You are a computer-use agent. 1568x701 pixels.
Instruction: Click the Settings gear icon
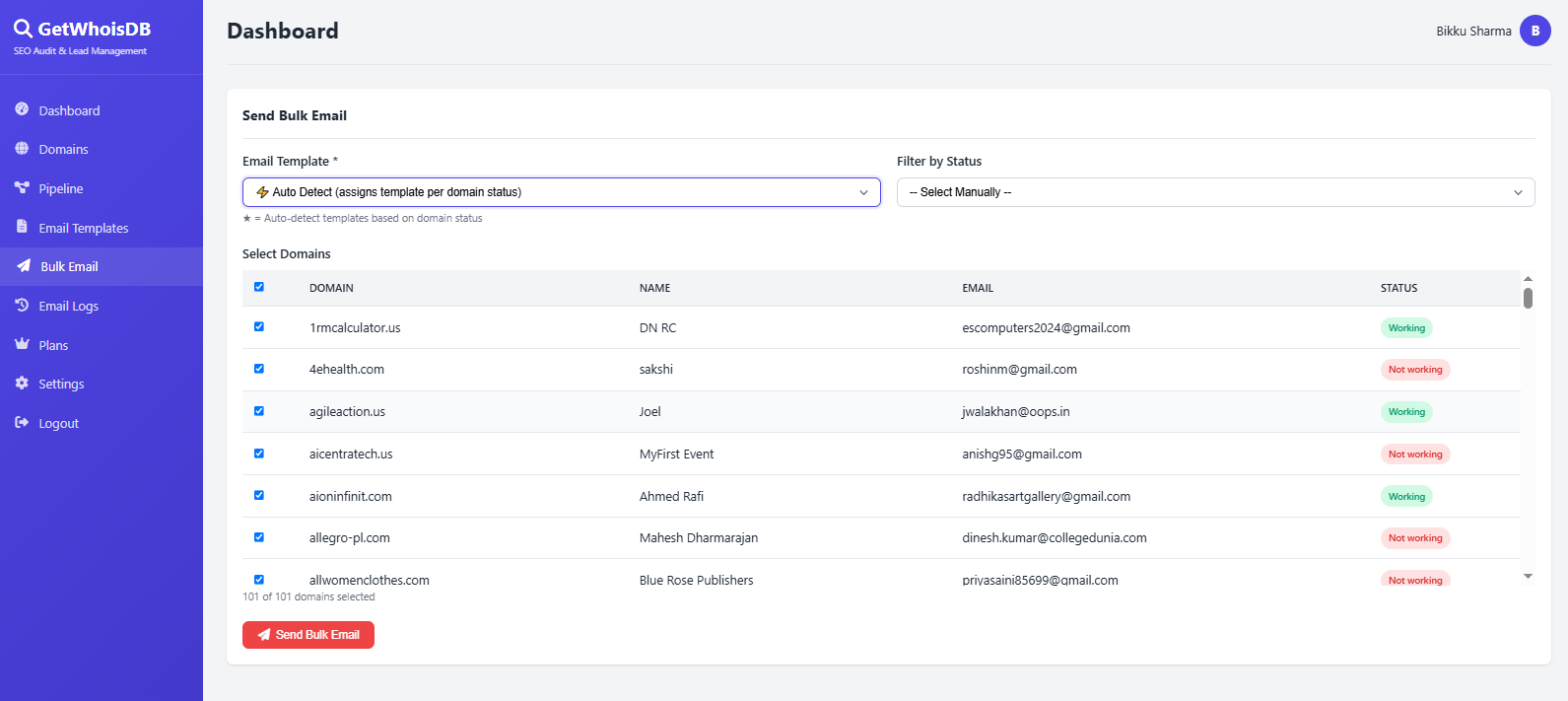[x=22, y=384]
